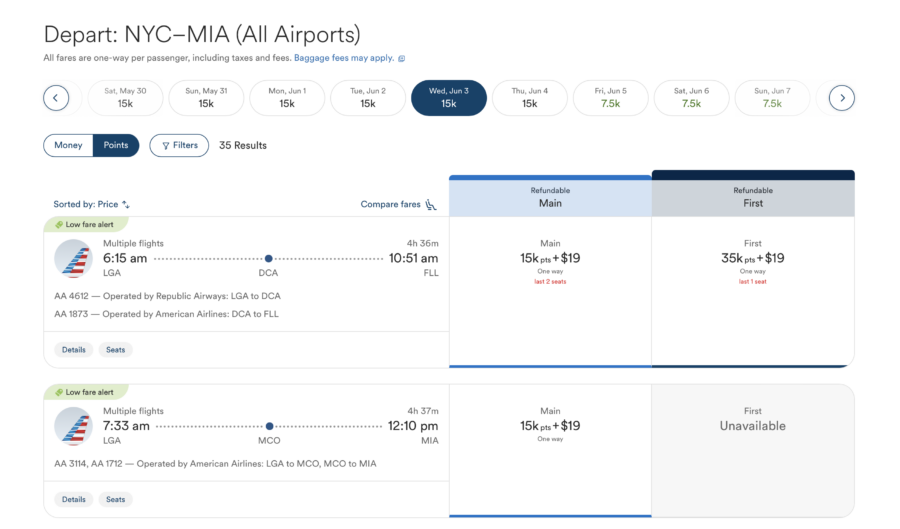The image size is (900, 529).
Task: Open Sorted by: Price options
Action: [x=91, y=205]
